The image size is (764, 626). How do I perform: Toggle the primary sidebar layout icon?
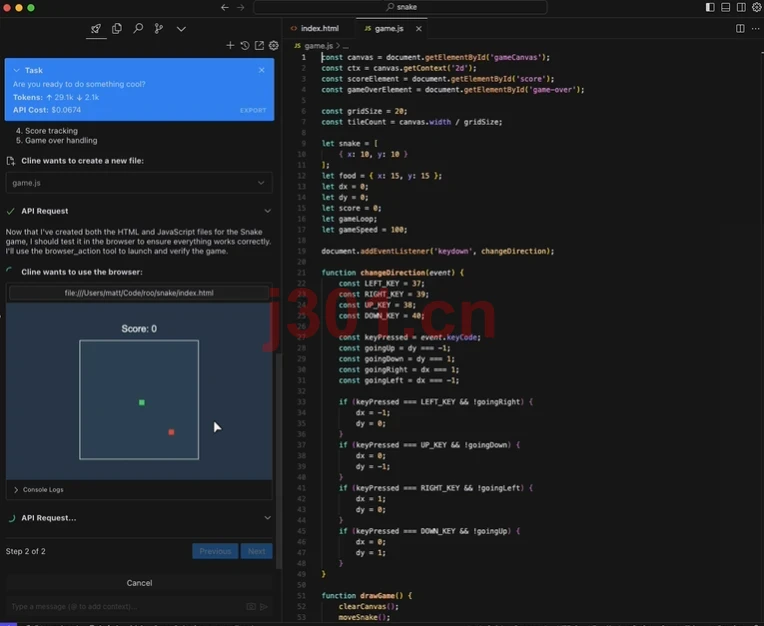[710, 7]
